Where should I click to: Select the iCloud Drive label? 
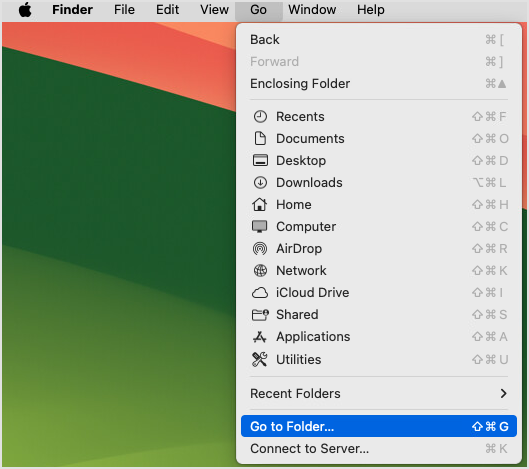pyautogui.click(x=313, y=293)
